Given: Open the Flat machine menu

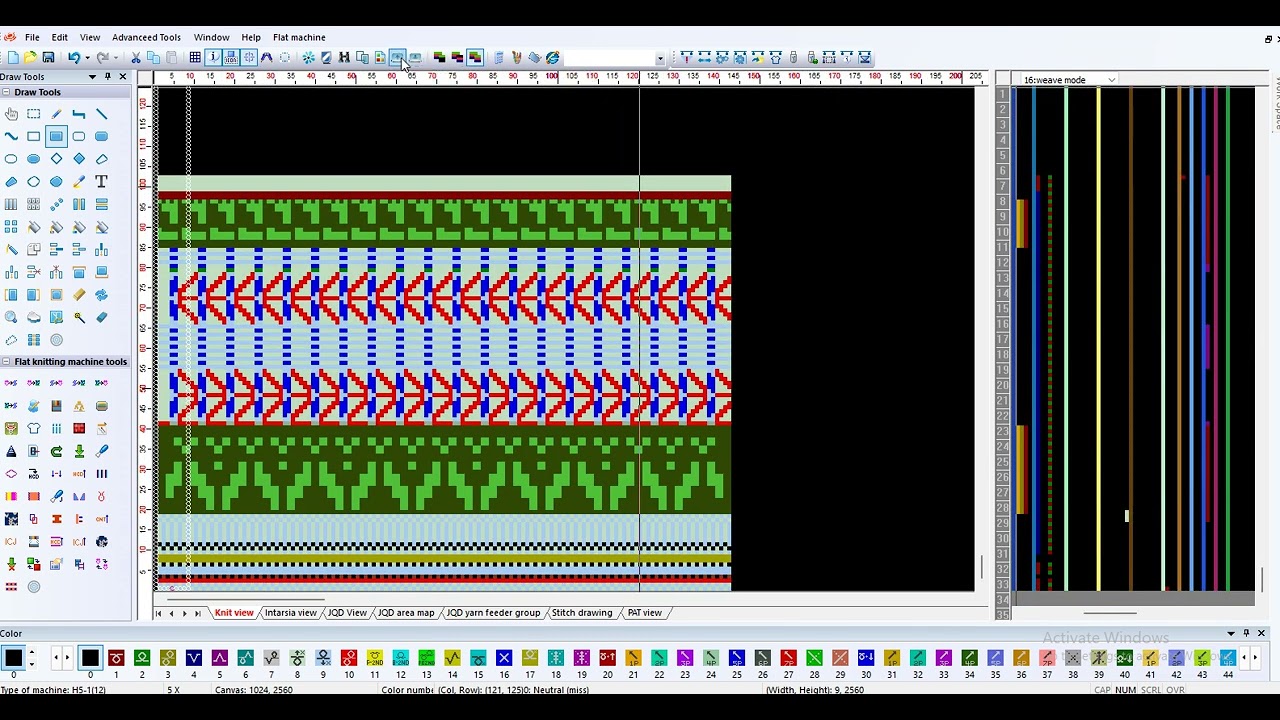Looking at the screenshot, I should click(x=299, y=37).
